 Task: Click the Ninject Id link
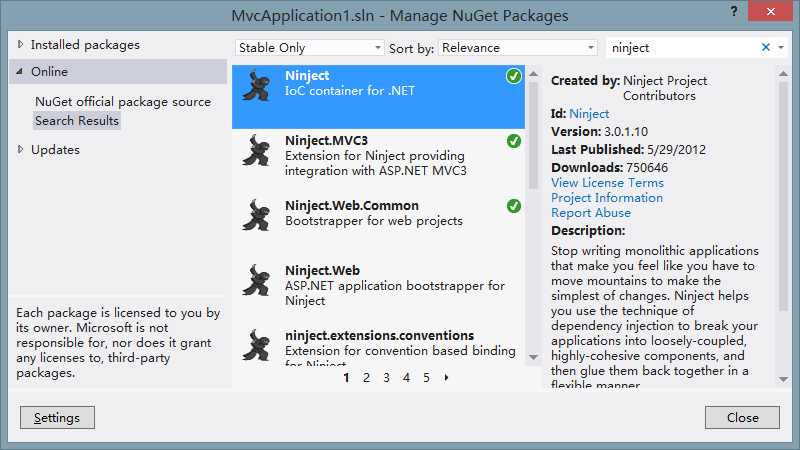click(589, 114)
